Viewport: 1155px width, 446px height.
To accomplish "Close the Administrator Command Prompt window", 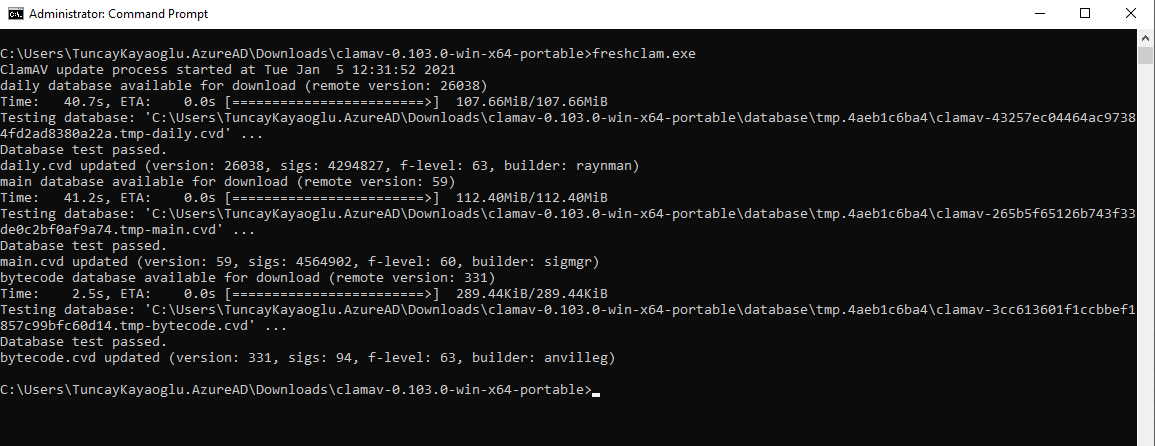I will coord(1131,14).
